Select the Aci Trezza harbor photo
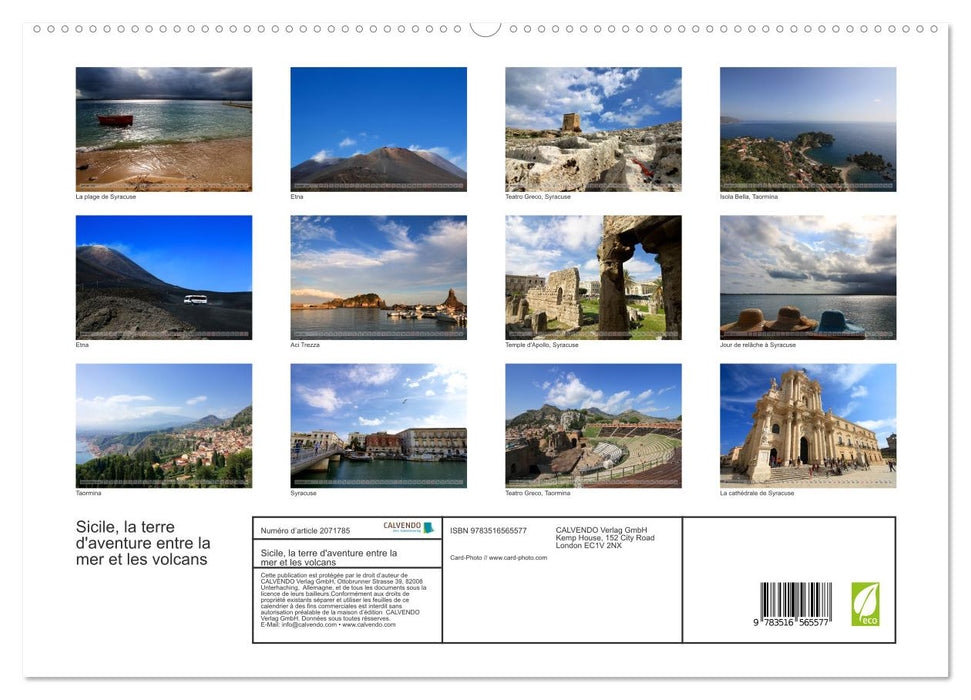 pyautogui.click(x=378, y=276)
